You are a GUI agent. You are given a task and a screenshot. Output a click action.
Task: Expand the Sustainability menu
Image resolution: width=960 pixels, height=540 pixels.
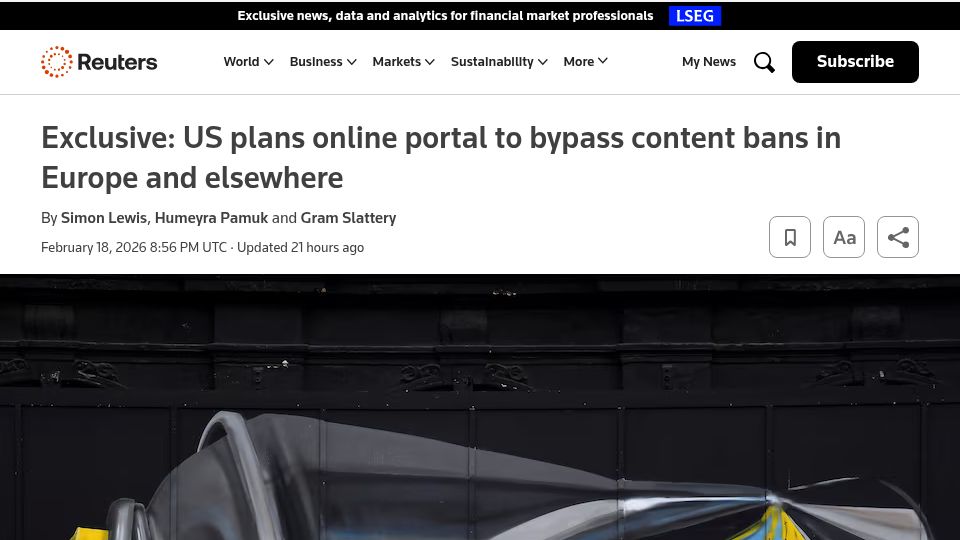pos(499,62)
